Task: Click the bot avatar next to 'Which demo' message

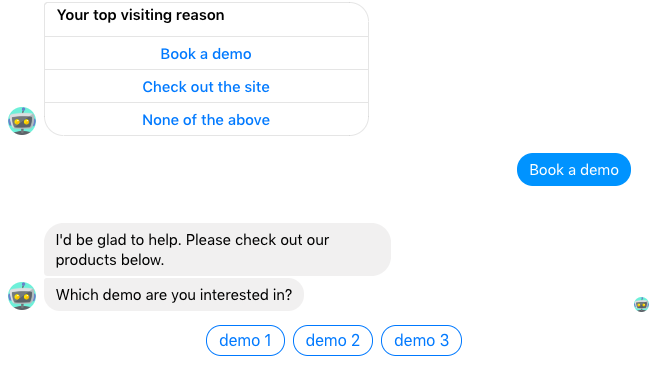Action: [22, 296]
